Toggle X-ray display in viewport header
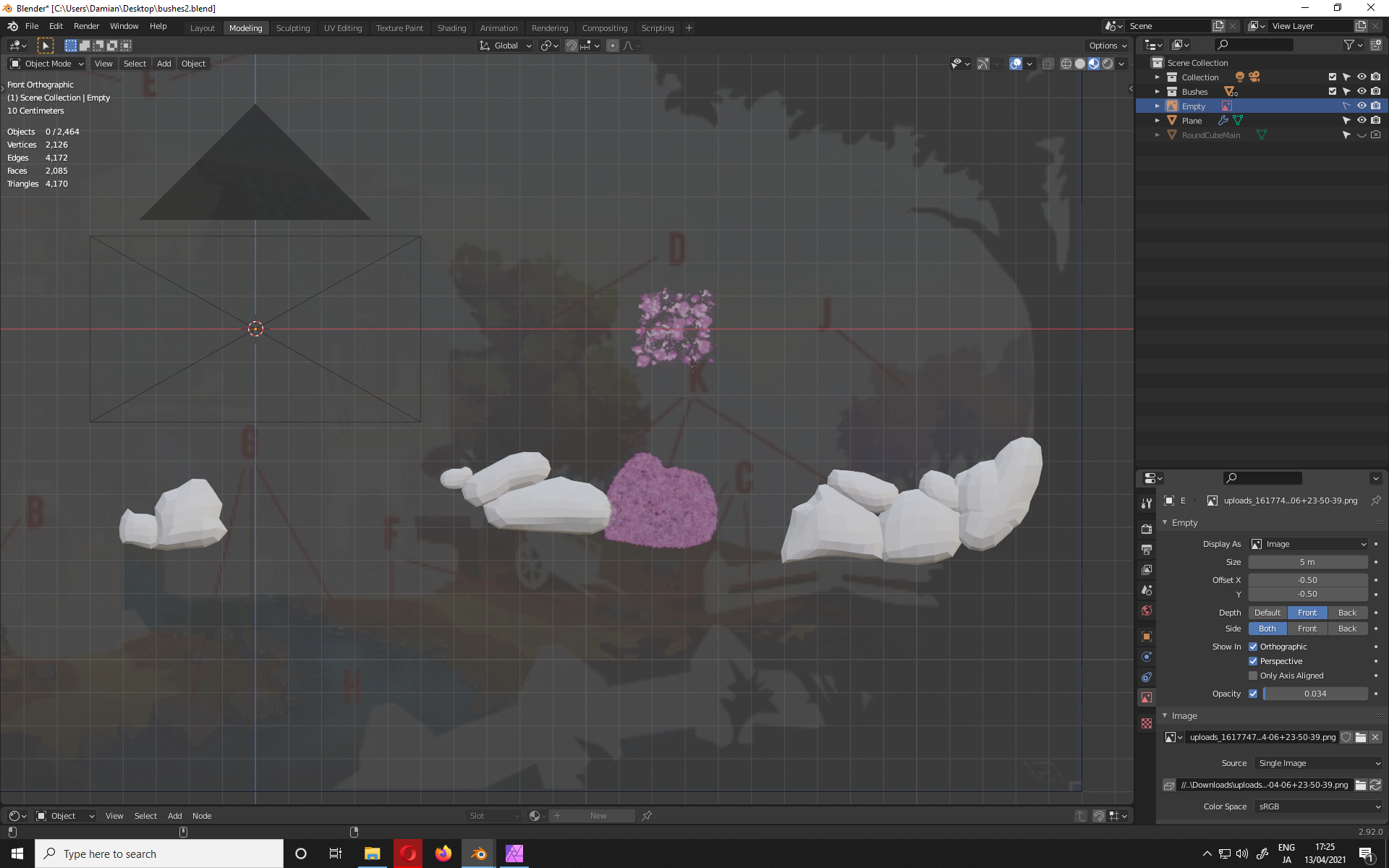Viewport: 1389px width, 868px height. click(1048, 64)
